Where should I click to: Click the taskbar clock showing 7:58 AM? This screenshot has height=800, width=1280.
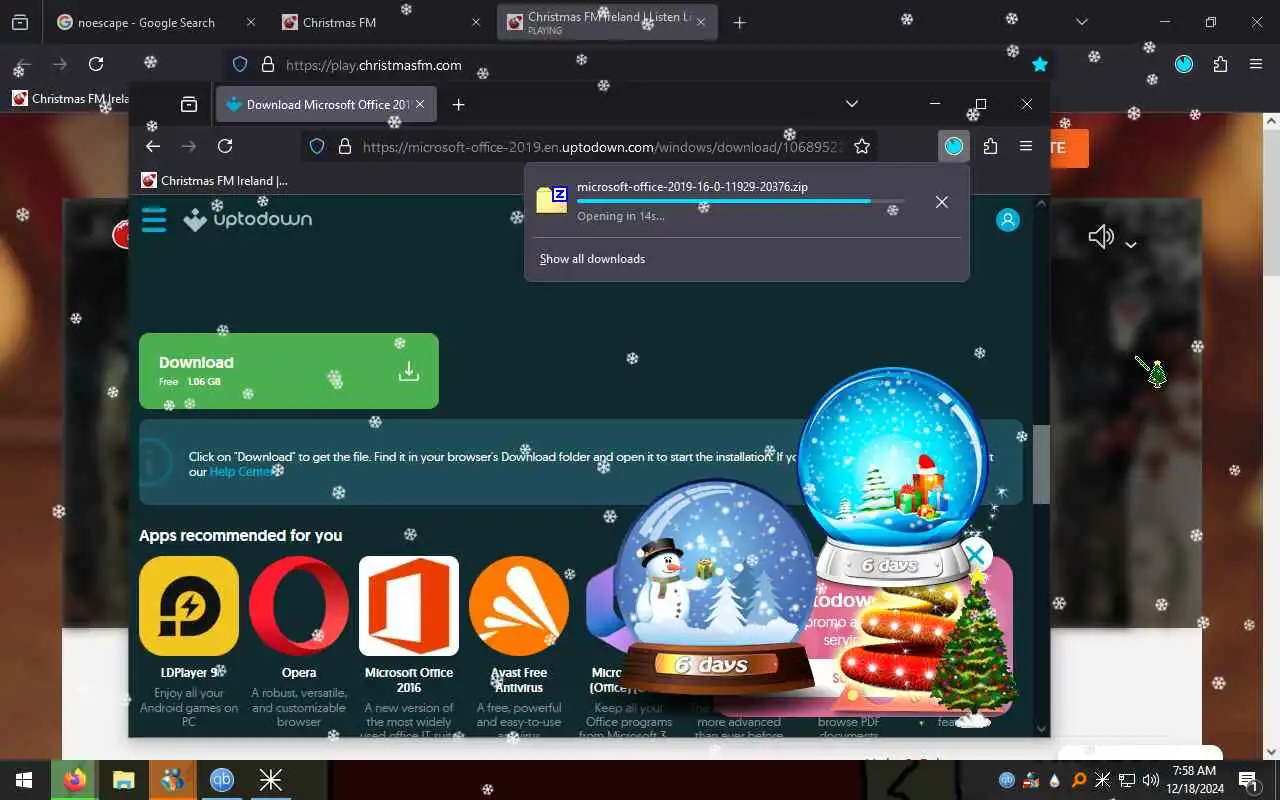1193,780
